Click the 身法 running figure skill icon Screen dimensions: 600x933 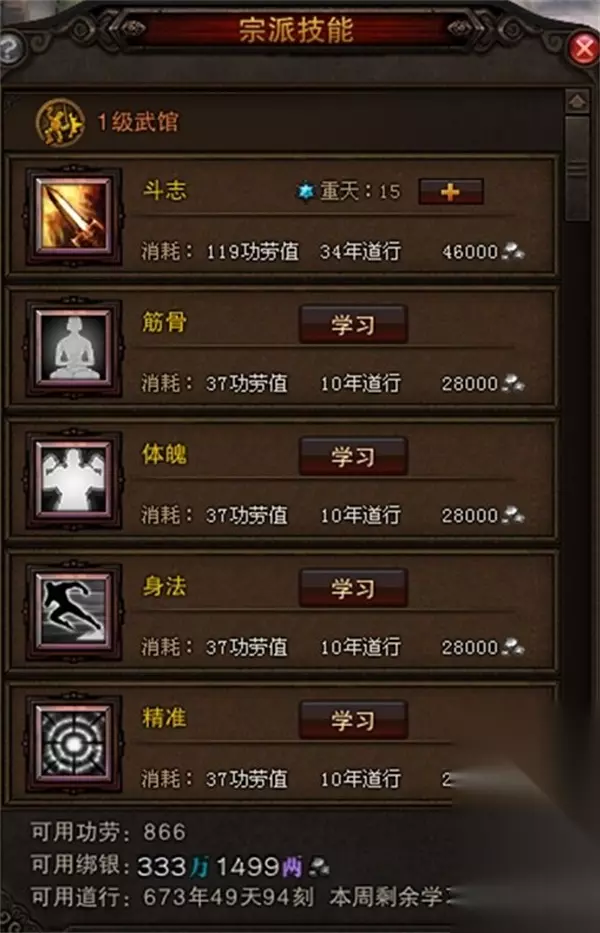pos(74,612)
